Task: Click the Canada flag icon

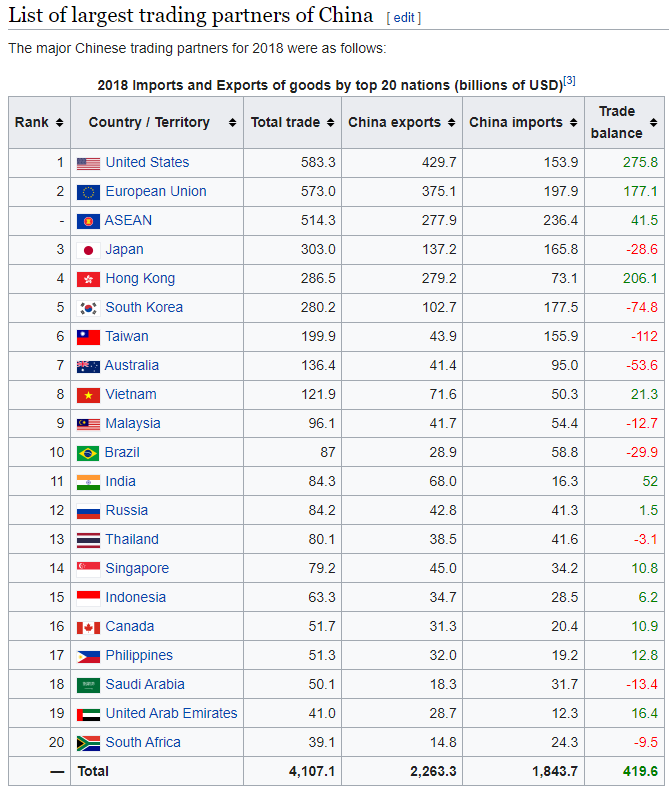Action: point(88,627)
